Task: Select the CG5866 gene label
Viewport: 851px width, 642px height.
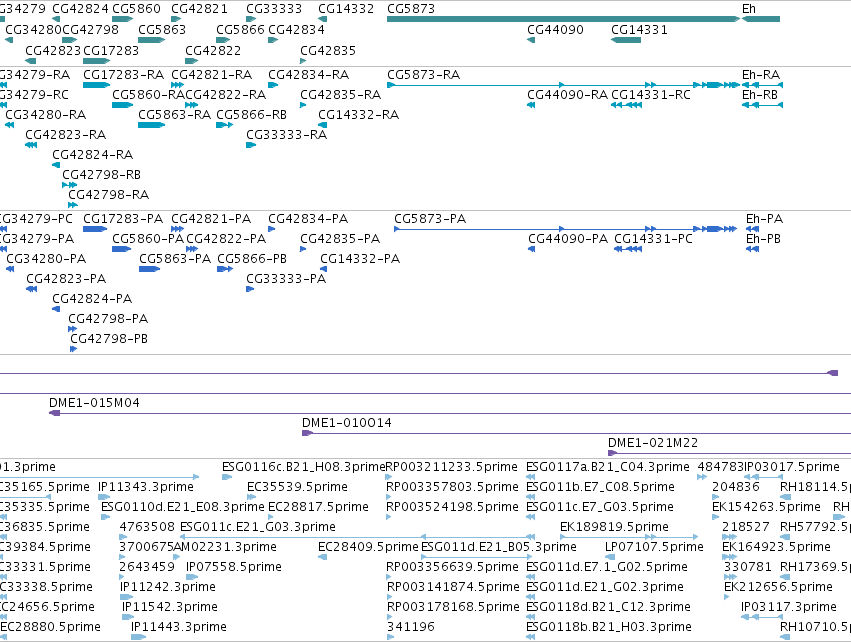Action: point(240,29)
